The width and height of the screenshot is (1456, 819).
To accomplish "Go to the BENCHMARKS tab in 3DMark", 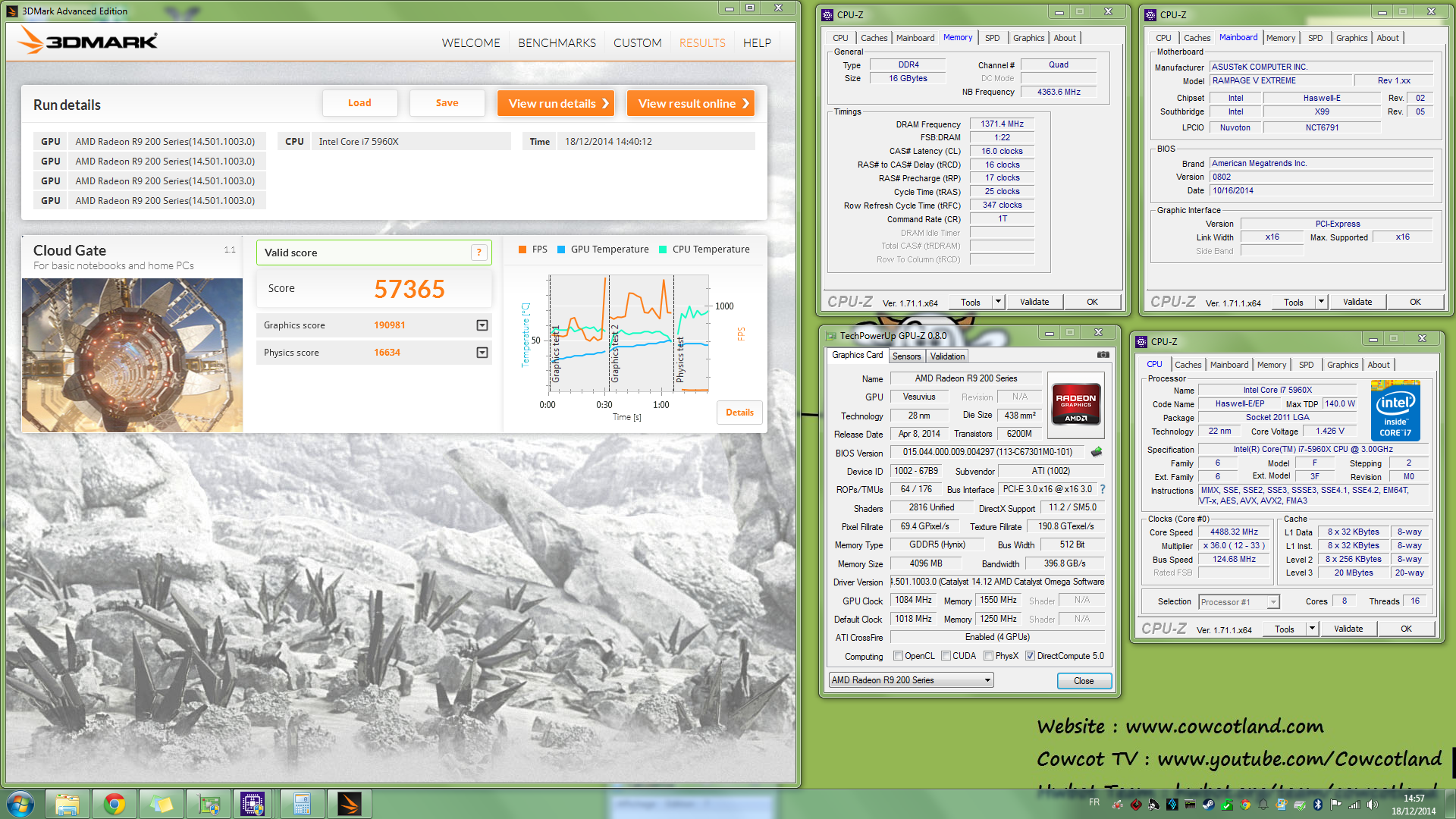I will (557, 43).
